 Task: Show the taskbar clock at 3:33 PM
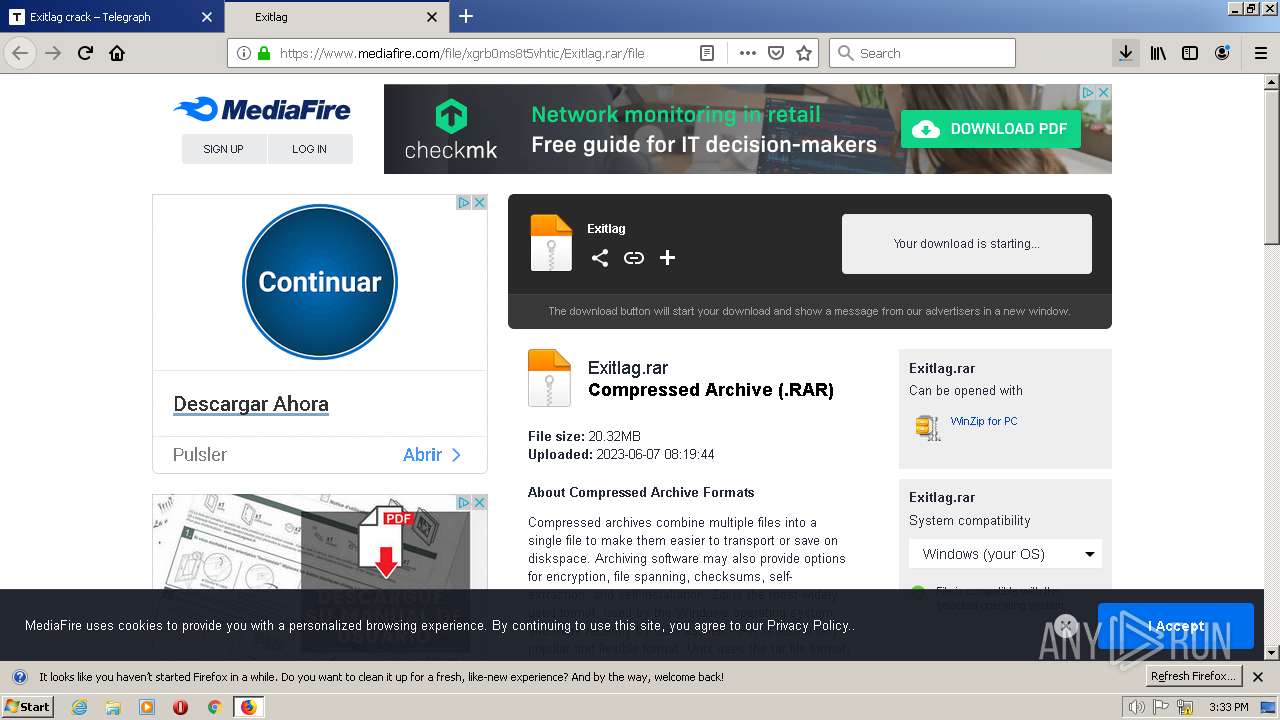click(x=1229, y=707)
